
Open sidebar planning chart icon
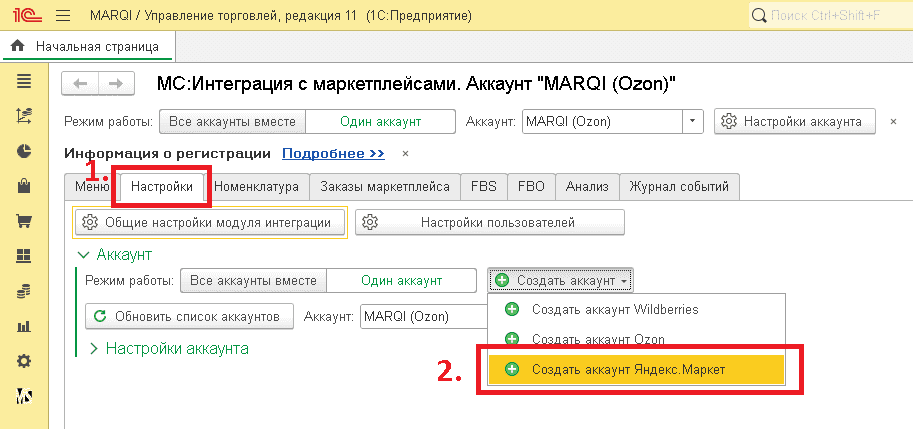(24, 116)
